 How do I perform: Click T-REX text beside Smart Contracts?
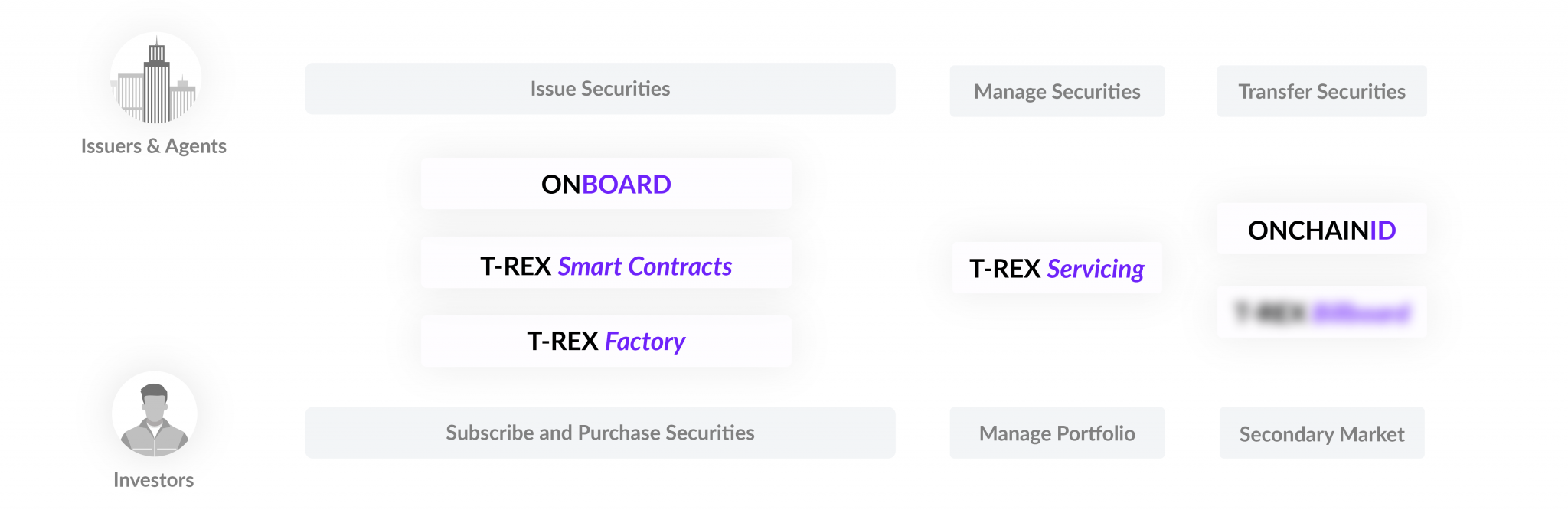tap(515, 266)
